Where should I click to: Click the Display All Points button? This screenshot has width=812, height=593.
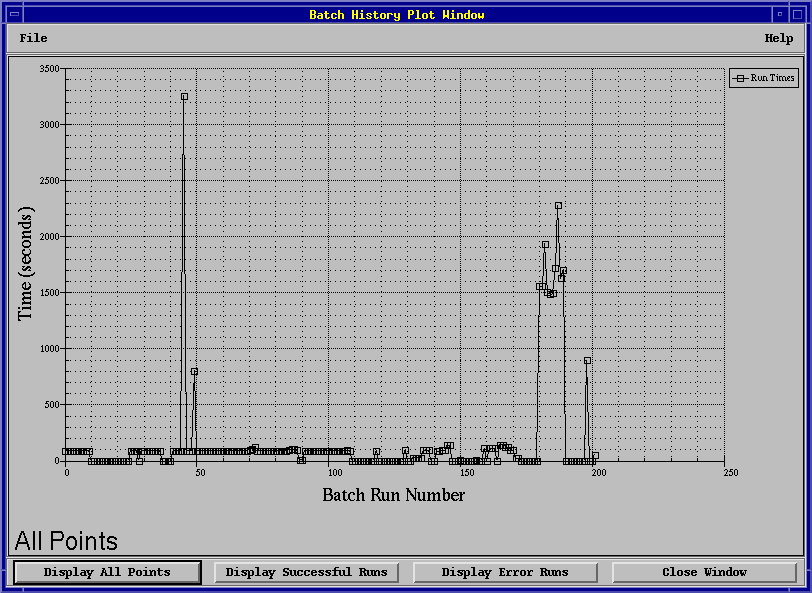click(107, 572)
